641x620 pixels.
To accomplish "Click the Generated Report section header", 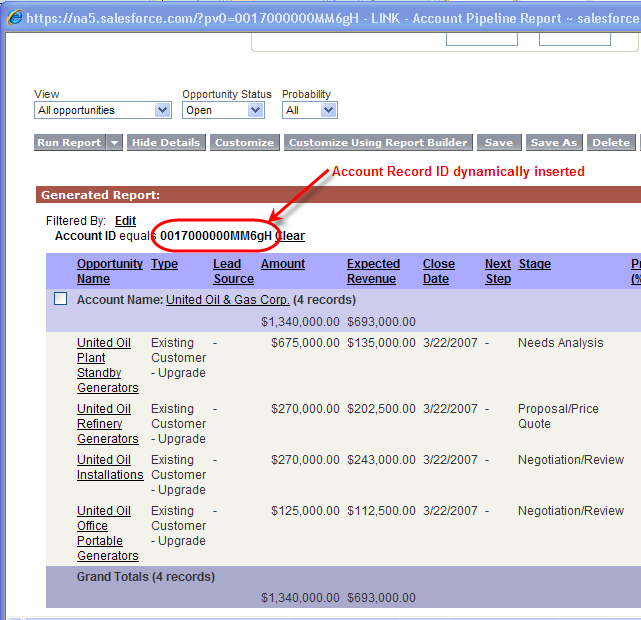I will coord(338,195).
